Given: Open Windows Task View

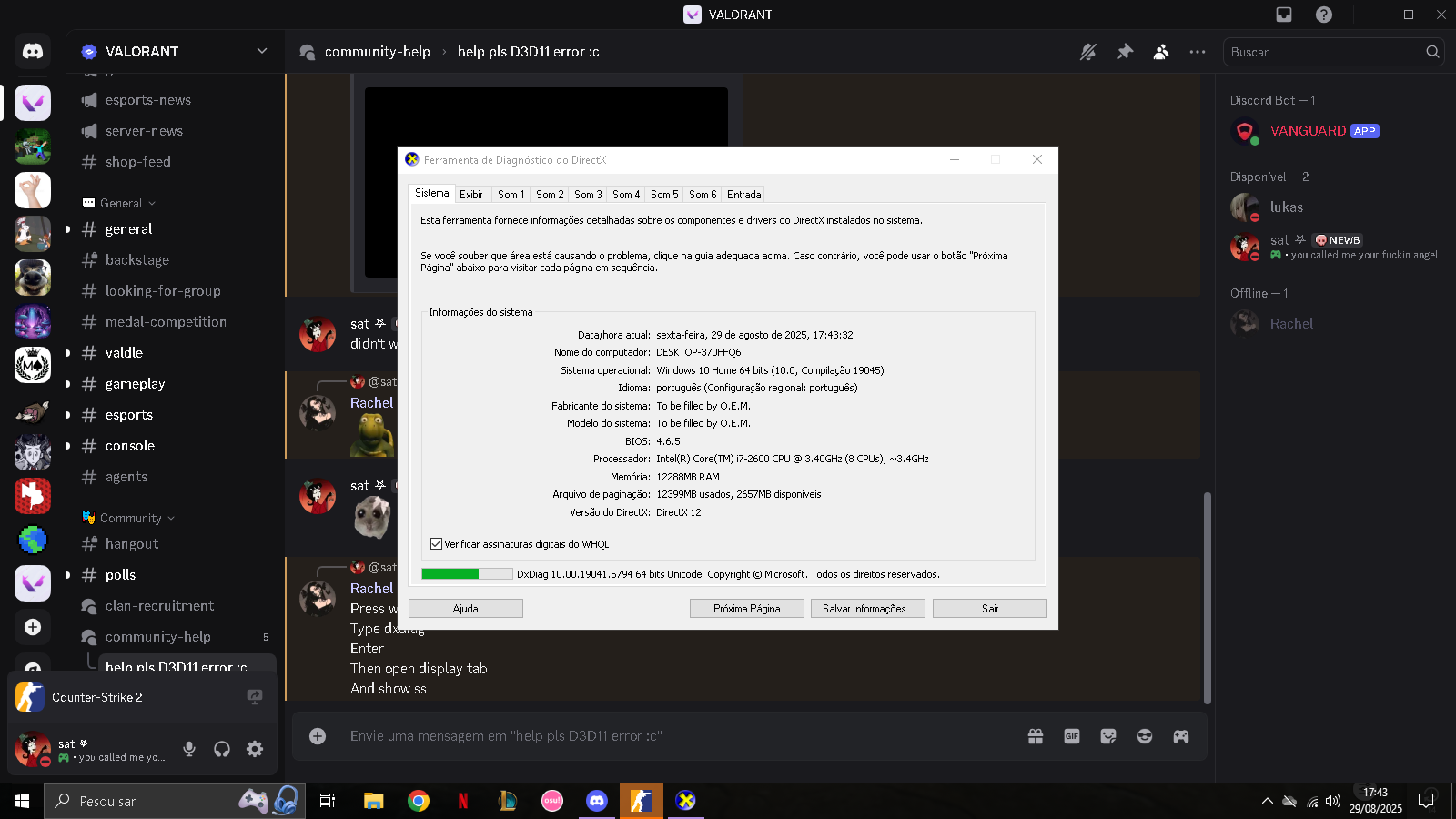Looking at the screenshot, I should (x=328, y=801).
